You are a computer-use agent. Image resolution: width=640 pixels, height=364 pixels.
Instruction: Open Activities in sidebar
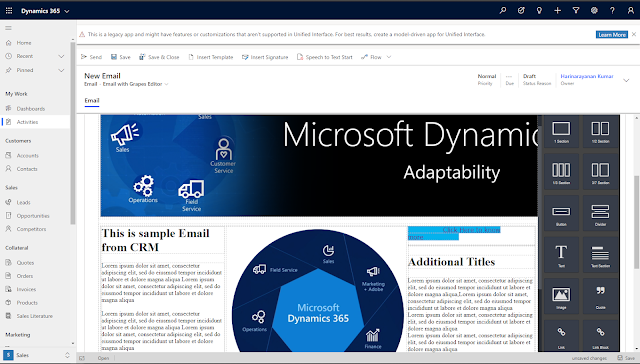click(x=35, y=122)
